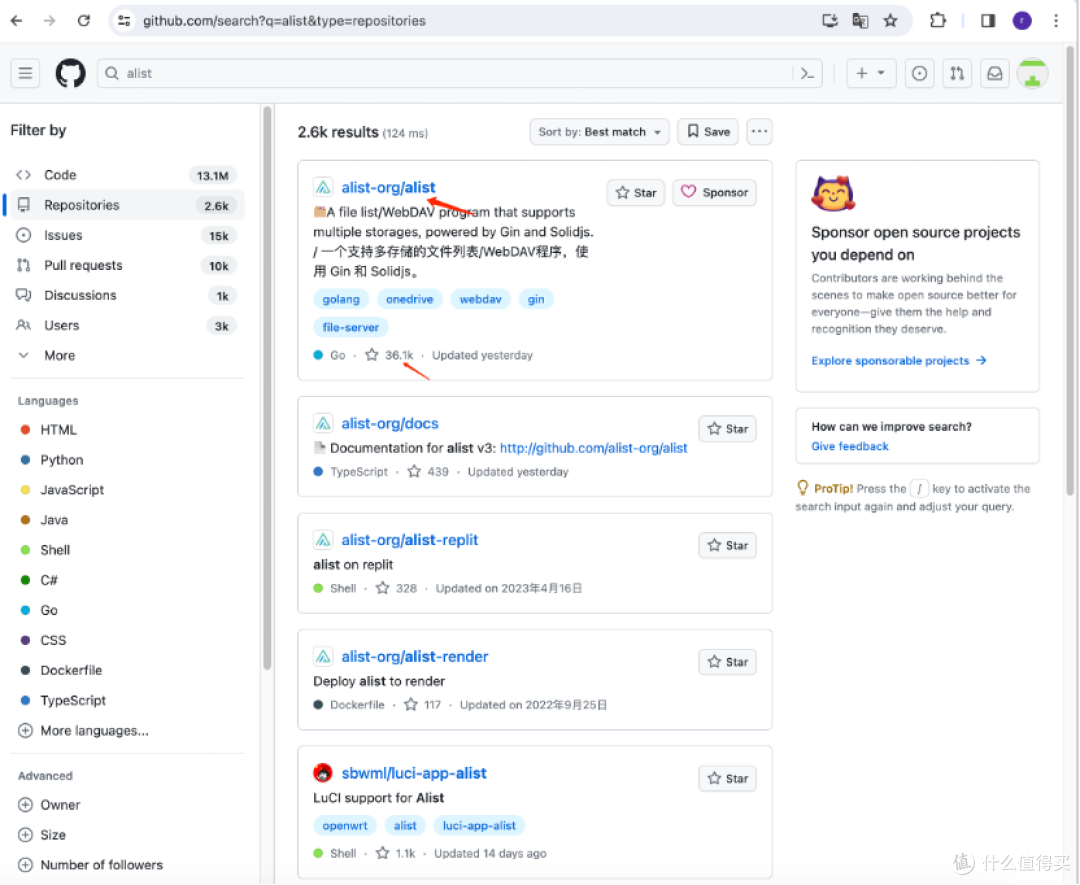Viewport: 1080px width, 885px height.
Task: Open the alist-org/docs repository link
Action: pos(390,423)
